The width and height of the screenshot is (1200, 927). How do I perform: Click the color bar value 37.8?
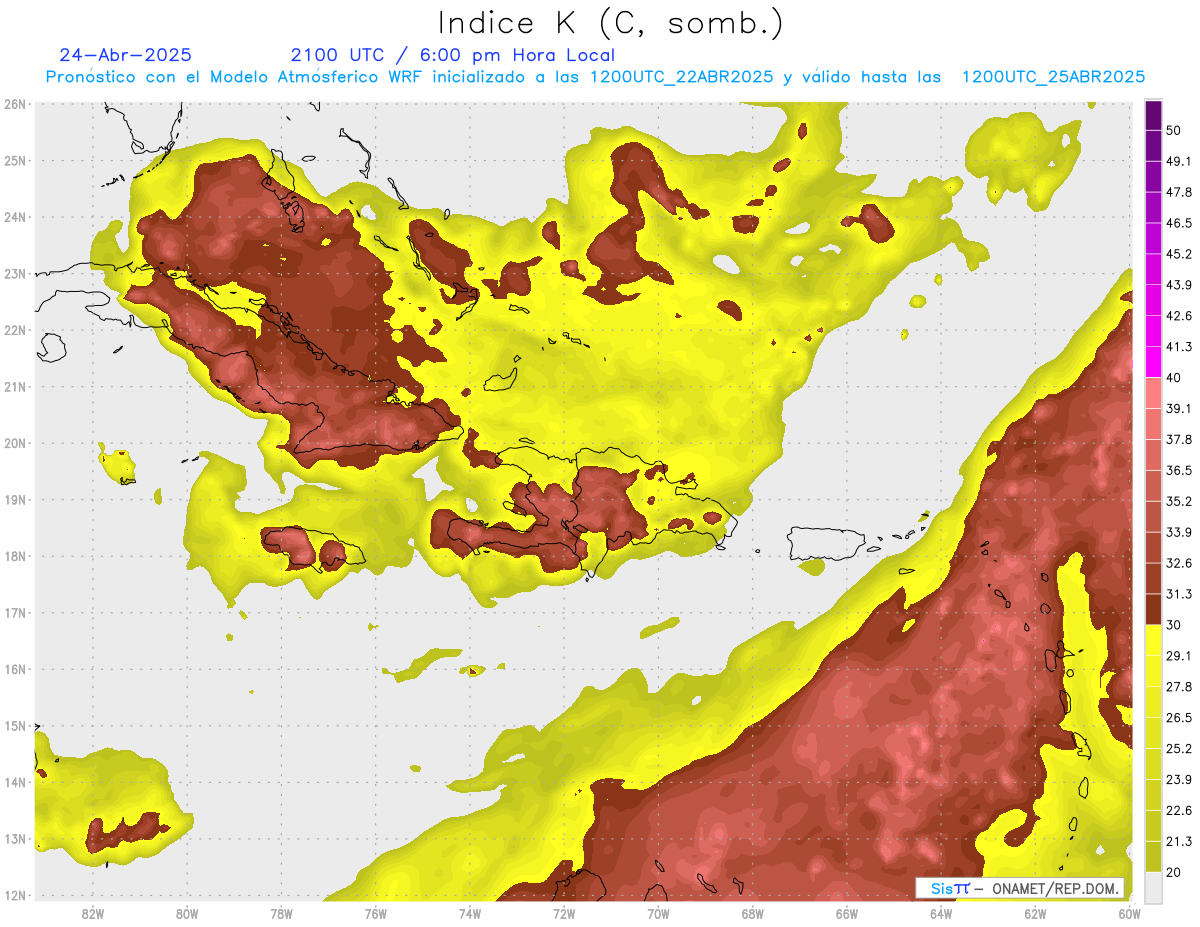pos(1180,439)
